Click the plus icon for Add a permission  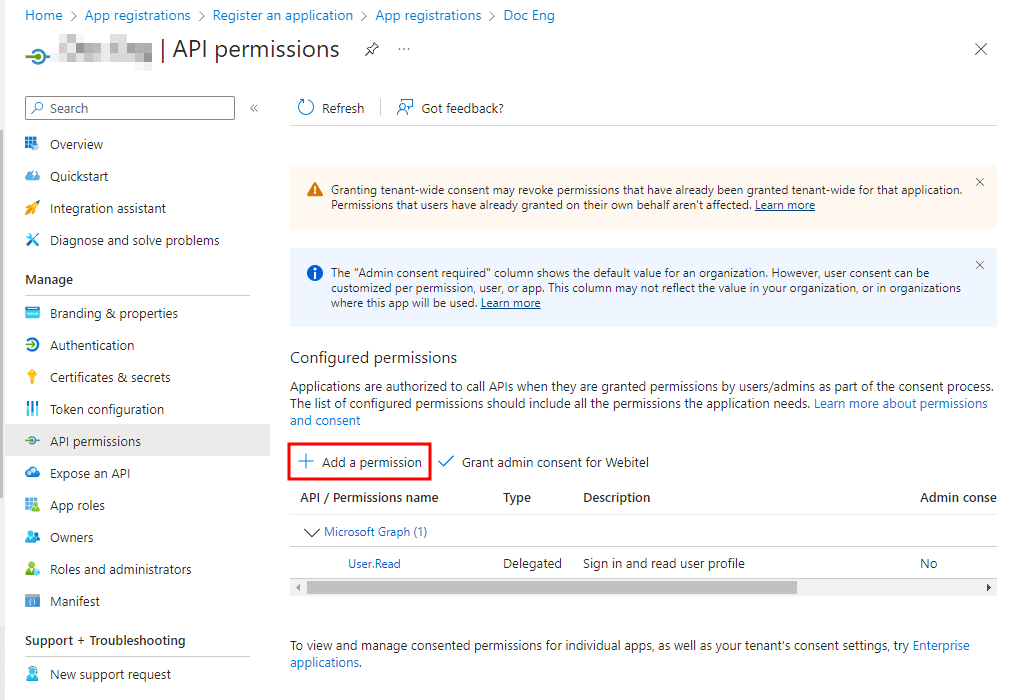pyautogui.click(x=305, y=461)
